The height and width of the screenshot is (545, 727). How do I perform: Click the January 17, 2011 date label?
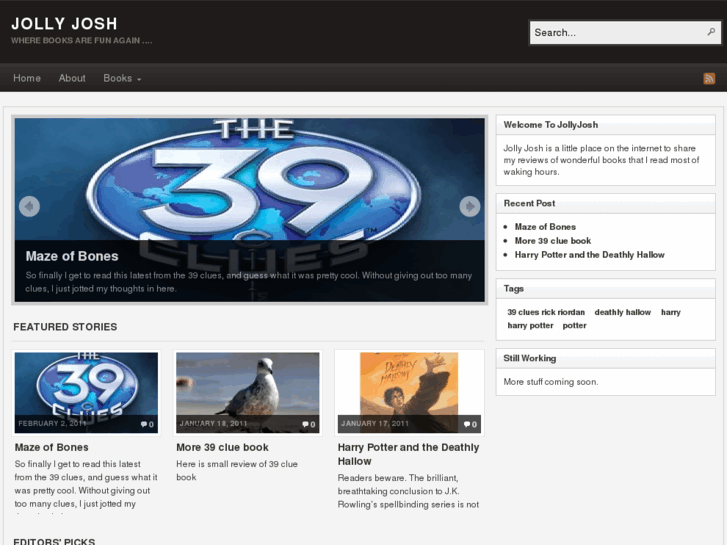click(375, 423)
